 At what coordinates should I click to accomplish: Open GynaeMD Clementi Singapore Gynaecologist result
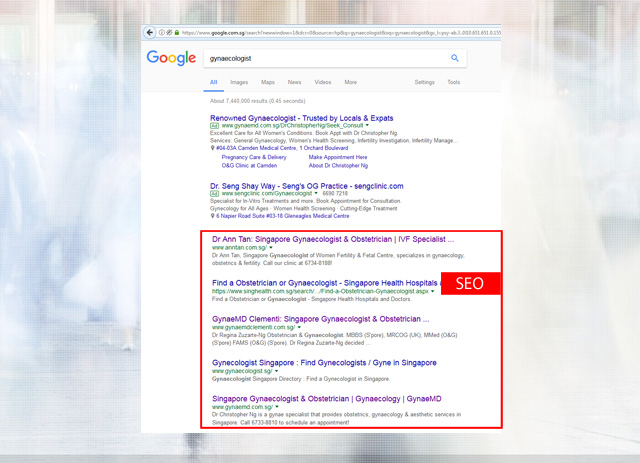pyautogui.click(x=320, y=319)
